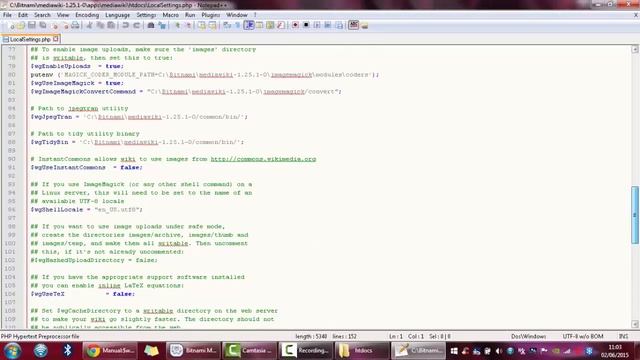Click the $wgShellLocale line
The height and width of the screenshot is (360, 640).
pos(87,209)
